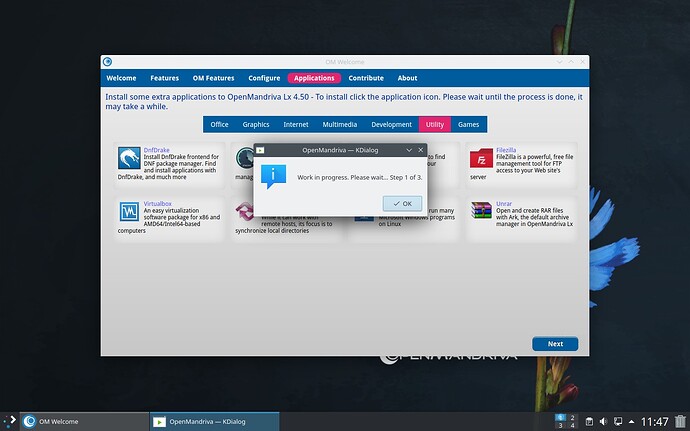The height and width of the screenshot is (431, 690).
Task: Select the Multimedia category
Action: click(340, 125)
